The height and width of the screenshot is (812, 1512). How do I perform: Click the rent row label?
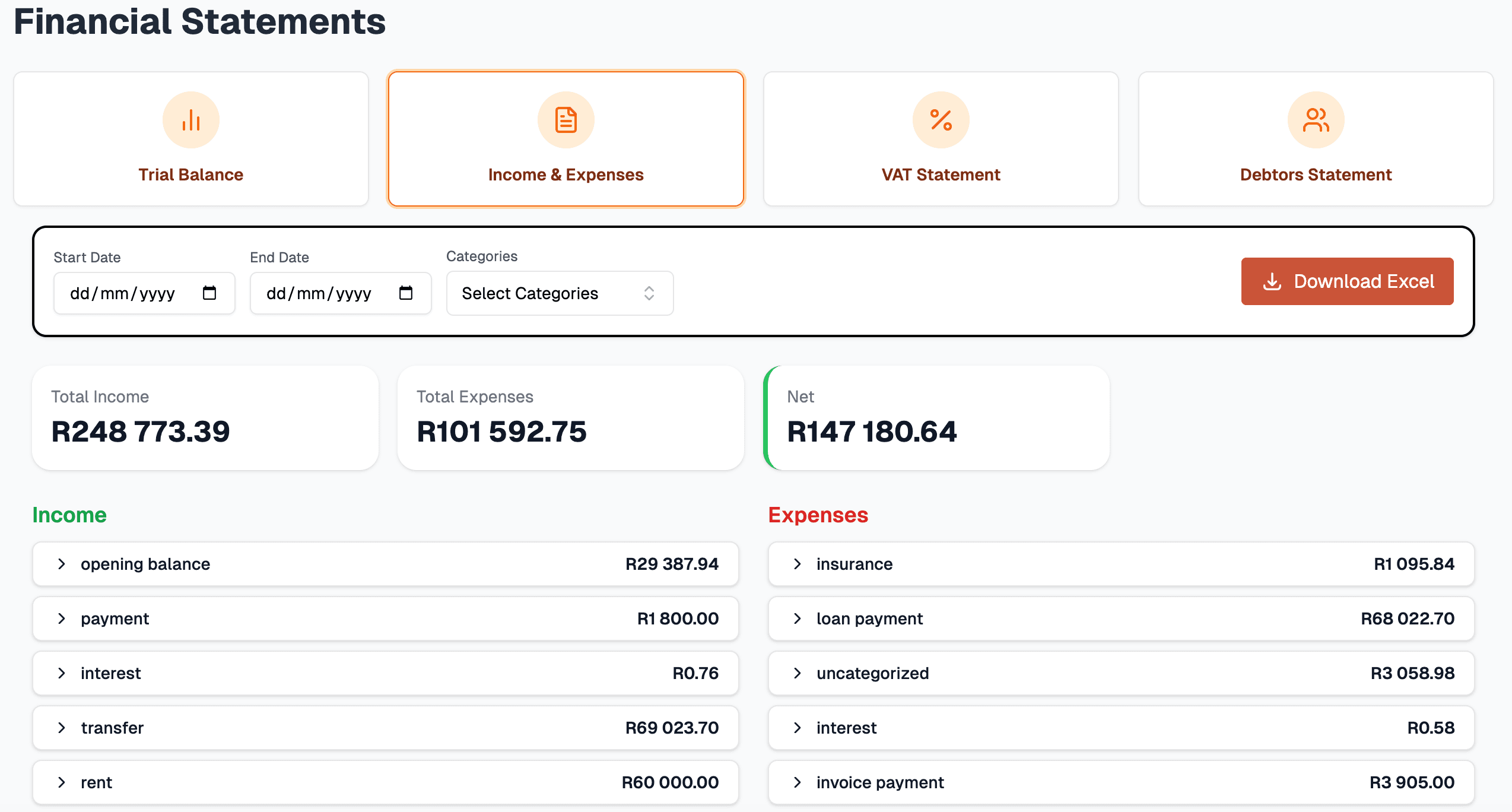tap(96, 782)
